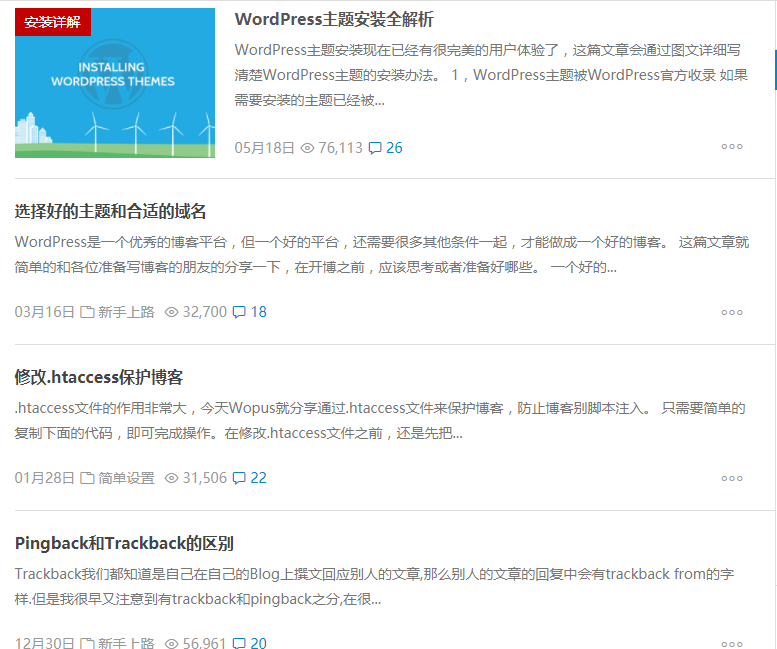777x649 pixels.
Task: Open article 'Pingback和Trackback的区别'
Action: pyautogui.click(x=124, y=543)
